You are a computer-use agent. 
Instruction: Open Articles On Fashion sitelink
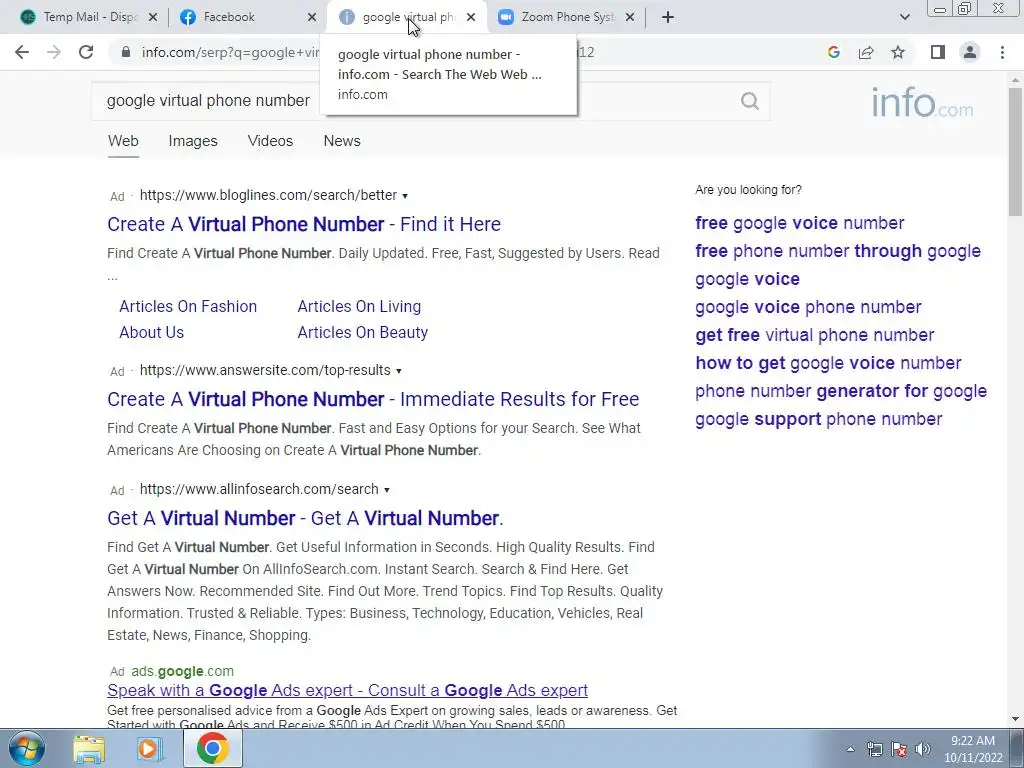188,306
